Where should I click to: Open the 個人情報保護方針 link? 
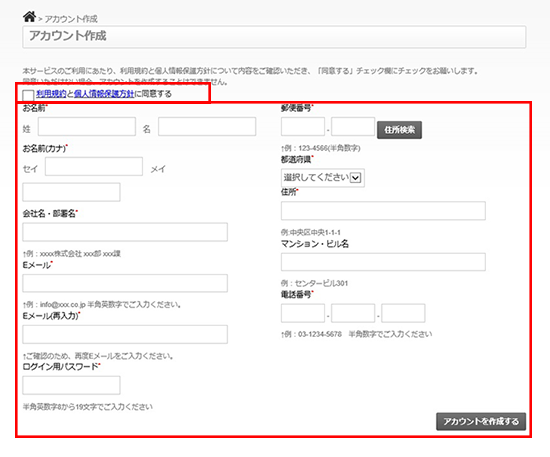pos(104,94)
